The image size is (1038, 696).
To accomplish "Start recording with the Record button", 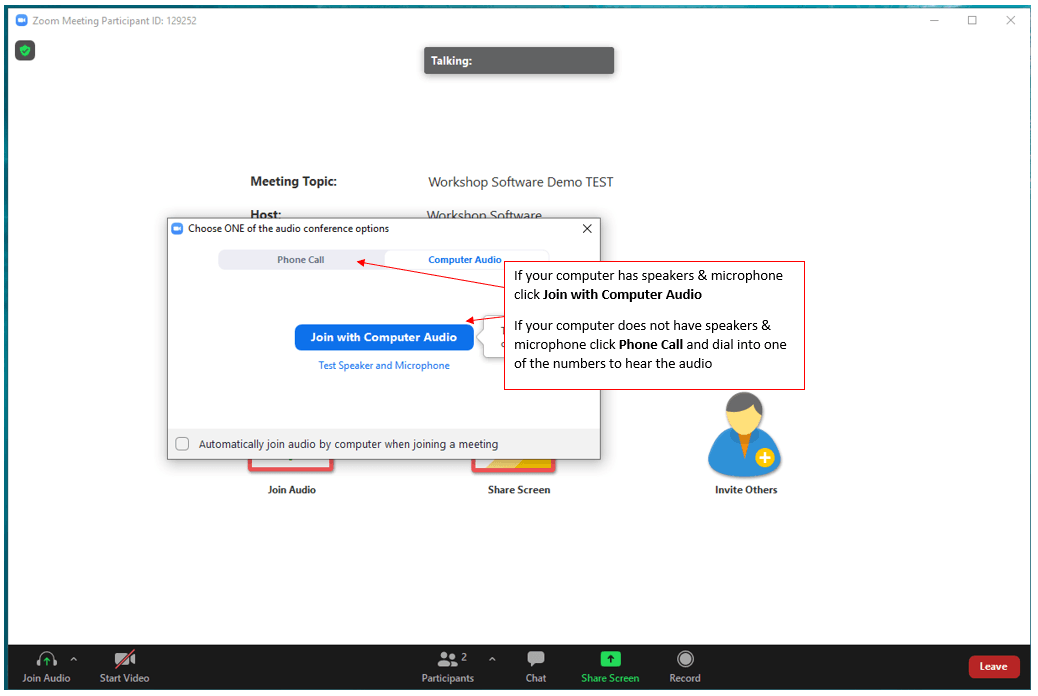I will click(684, 667).
